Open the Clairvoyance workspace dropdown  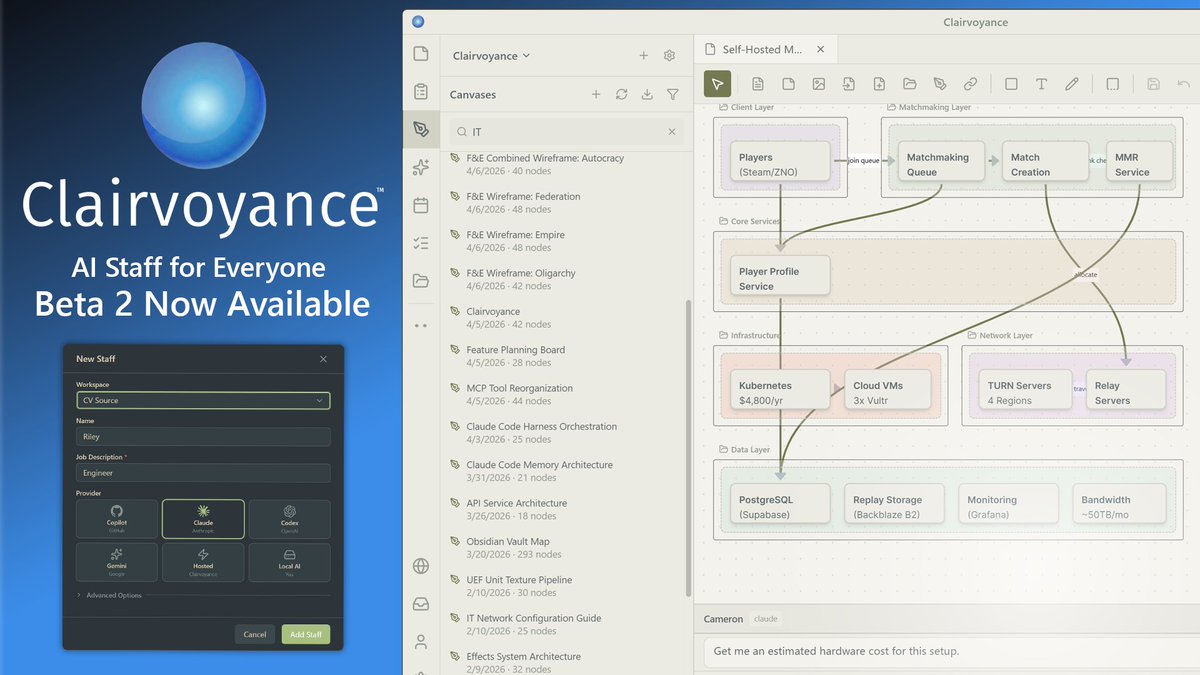[x=491, y=56]
